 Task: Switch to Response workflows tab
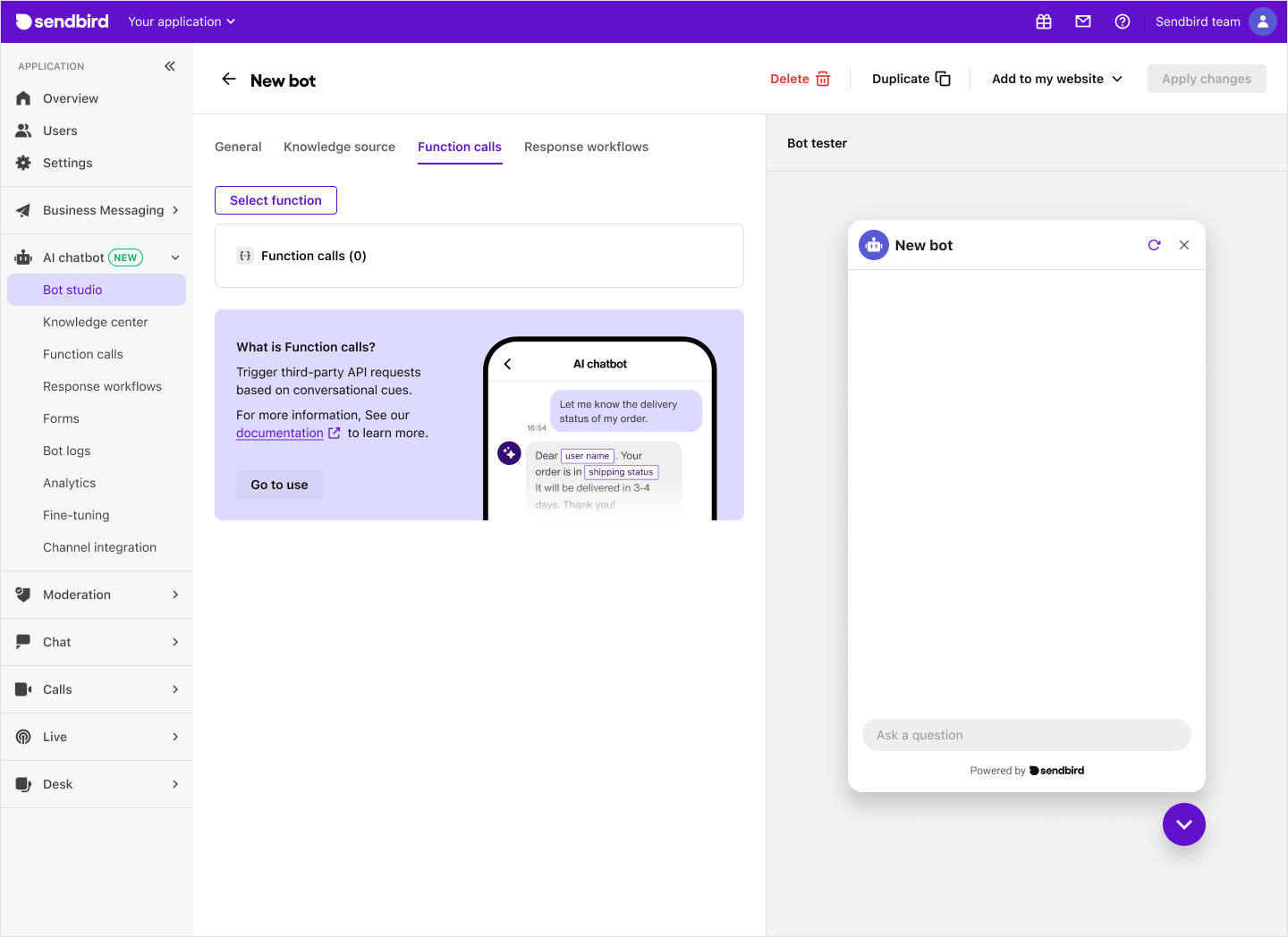586,147
